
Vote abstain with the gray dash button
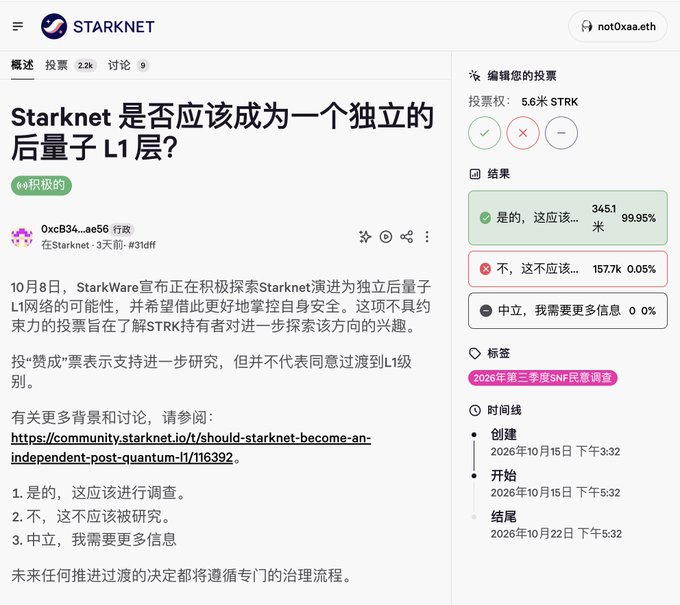click(x=561, y=133)
